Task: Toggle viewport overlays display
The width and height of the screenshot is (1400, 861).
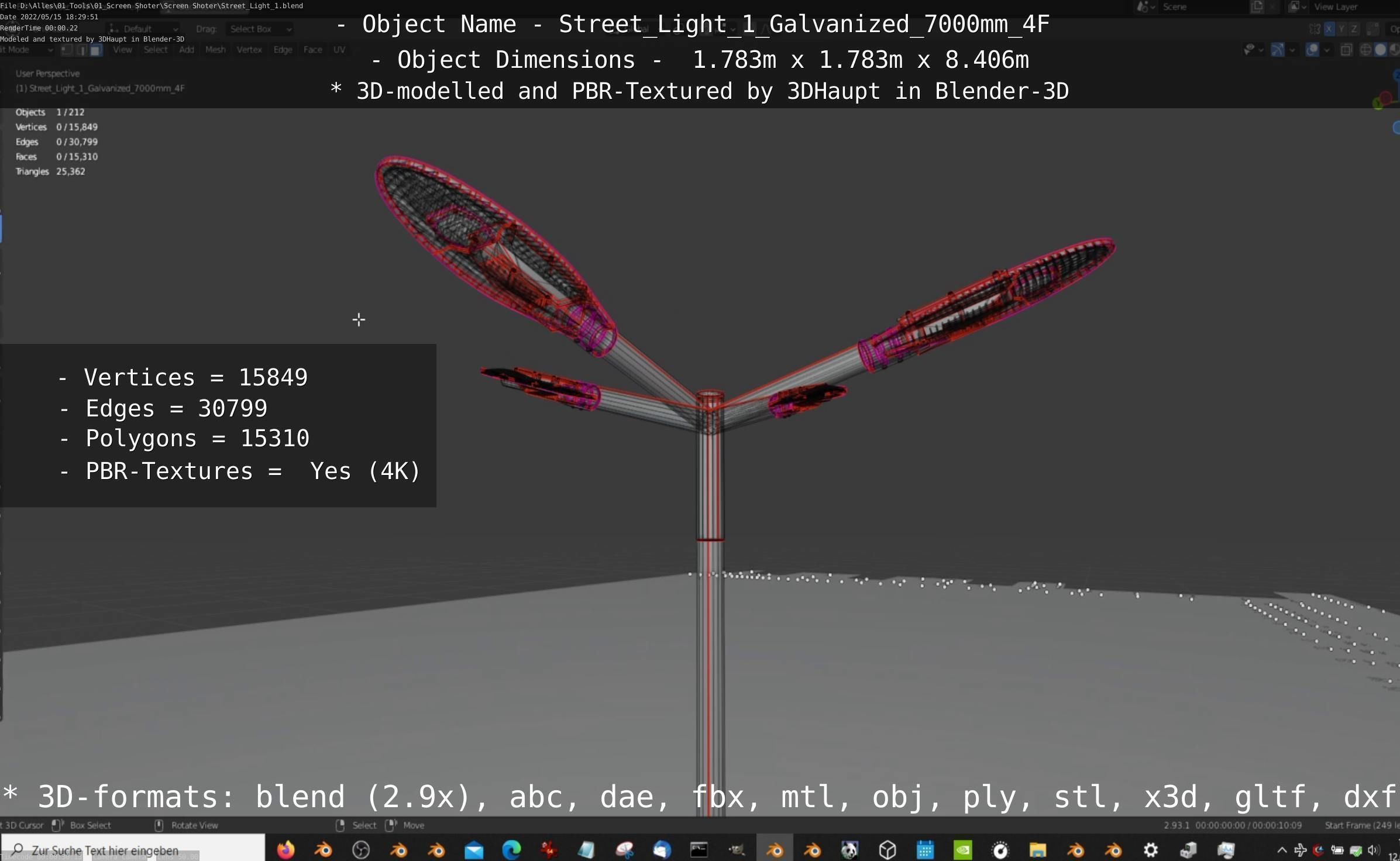Action: (1312, 50)
